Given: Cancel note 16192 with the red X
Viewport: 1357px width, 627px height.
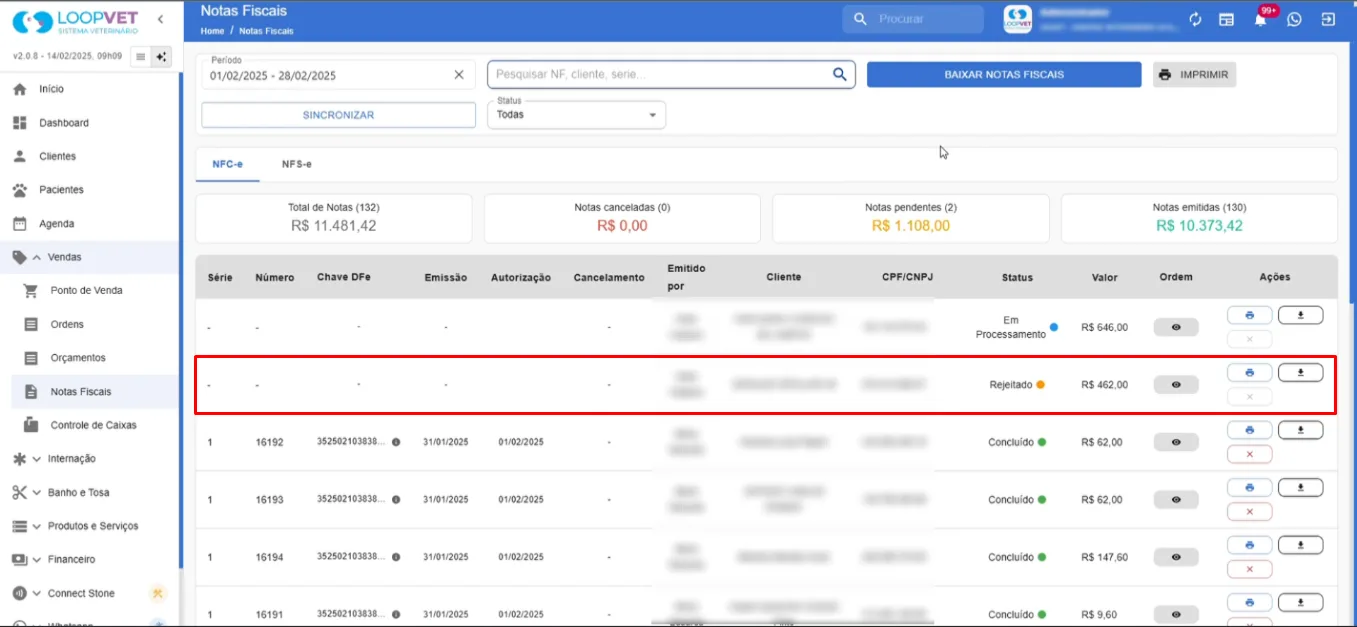Looking at the screenshot, I should click(x=1249, y=454).
